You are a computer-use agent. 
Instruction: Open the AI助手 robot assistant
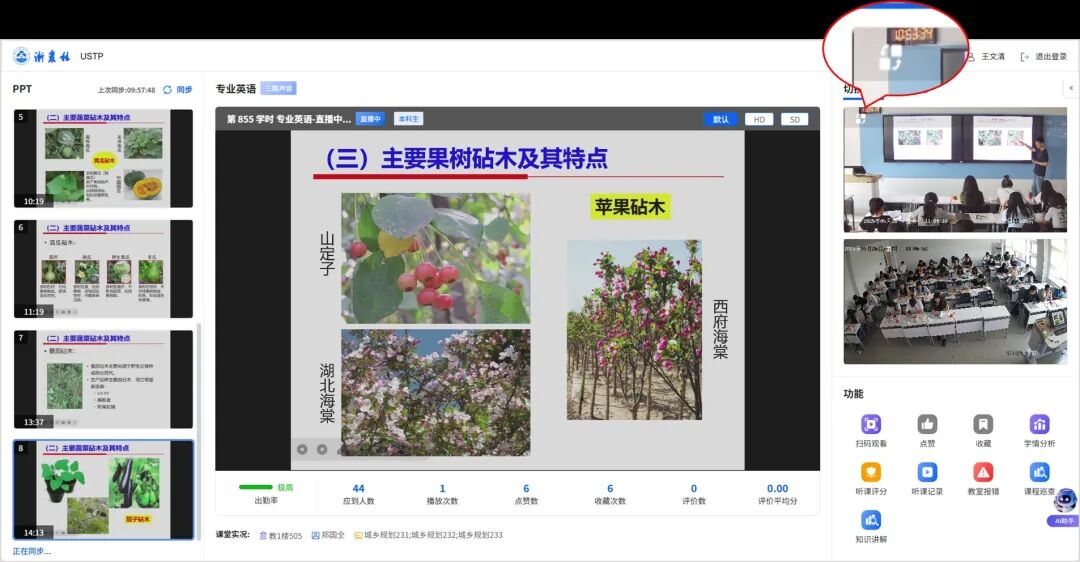(1064, 503)
